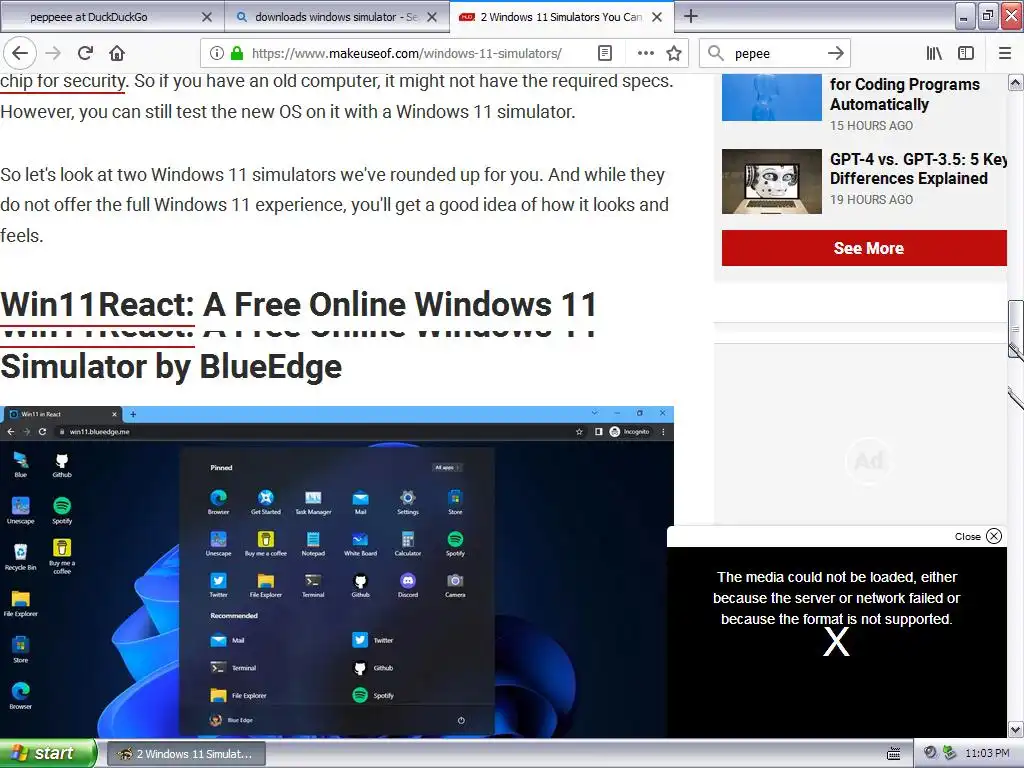Open the blue coding article thumbnail
Image resolution: width=1024 pixels, height=768 pixels.
[x=771, y=97]
